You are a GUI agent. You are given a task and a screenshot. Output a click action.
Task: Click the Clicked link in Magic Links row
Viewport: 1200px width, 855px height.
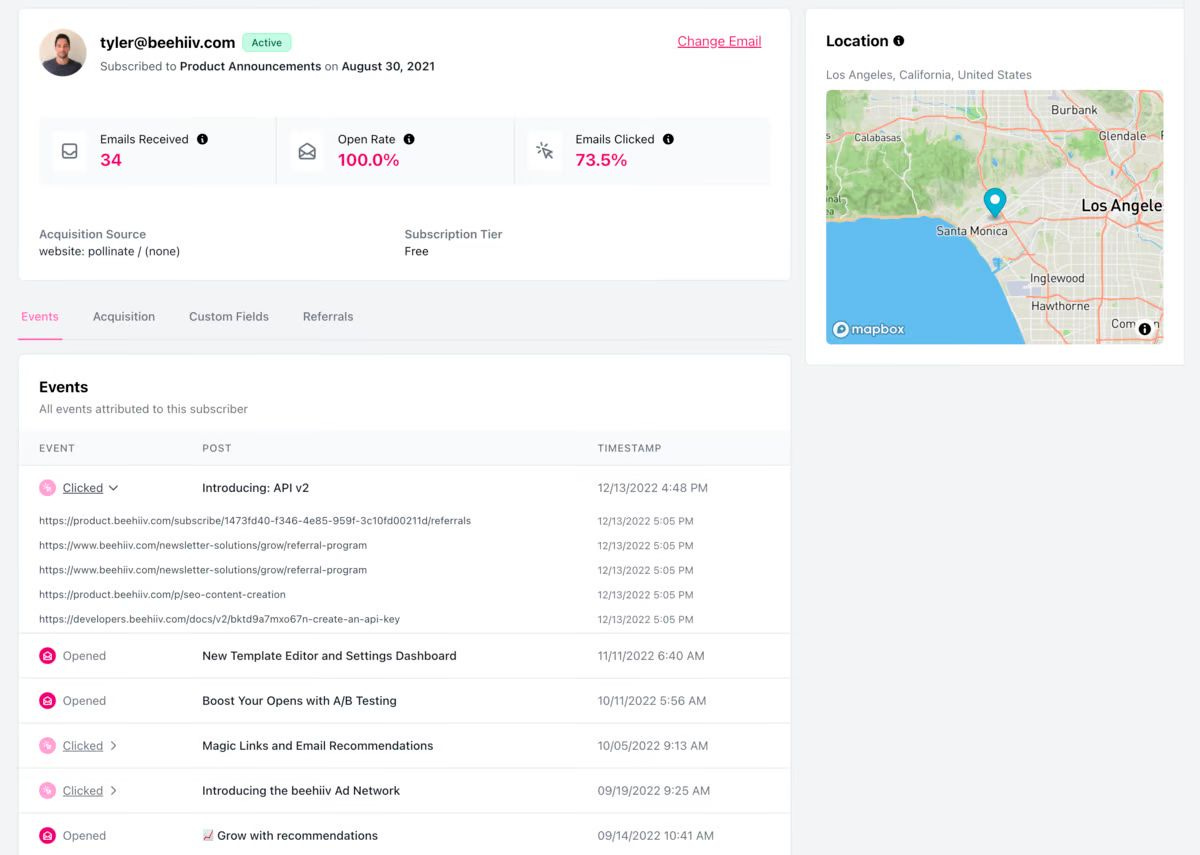(x=83, y=746)
